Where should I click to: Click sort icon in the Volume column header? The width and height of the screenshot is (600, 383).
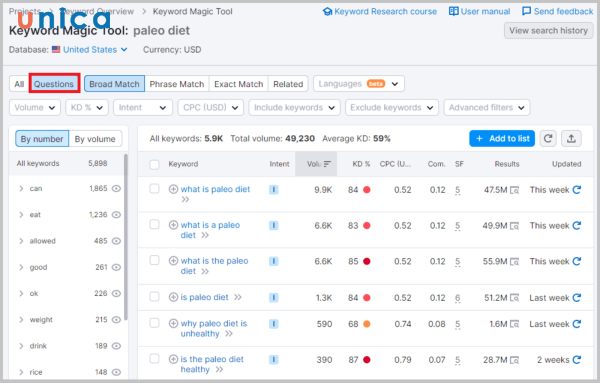pyautogui.click(x=327, y=164)
